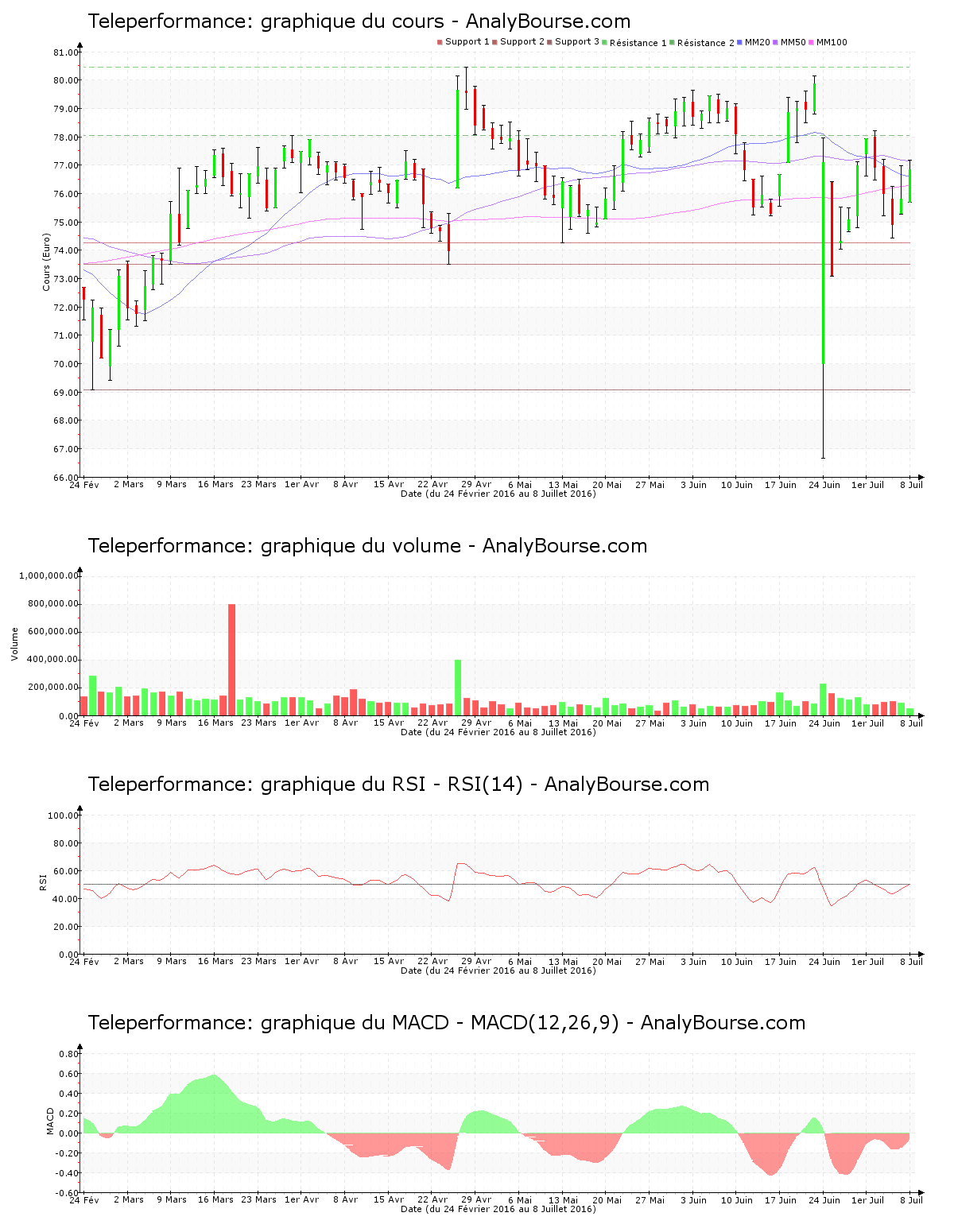Select the Résistance 1 legend entry
This screenshot has height=1232, width=954.
tap(634, 42)
